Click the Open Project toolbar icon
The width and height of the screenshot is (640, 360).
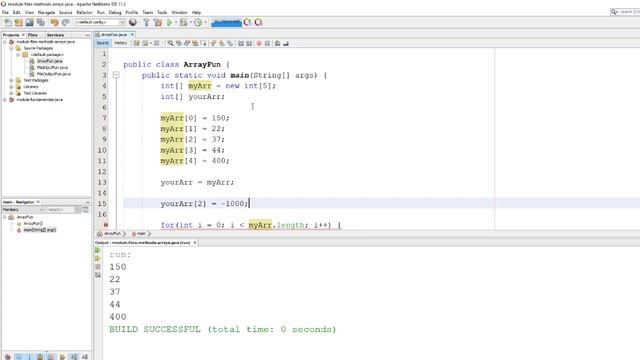(29, 22)
